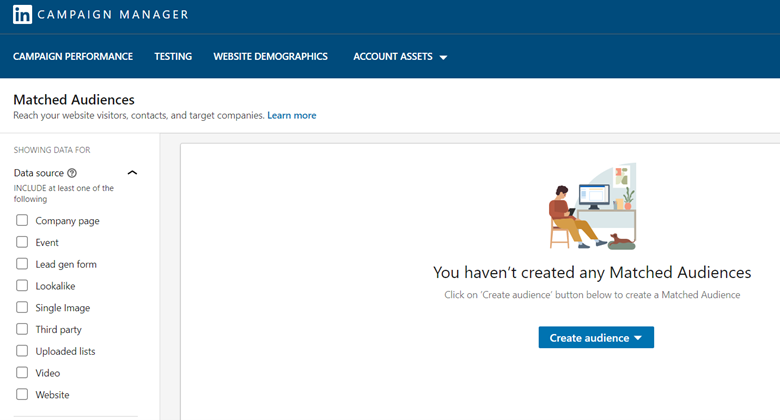Collapse the Data source filter section
This screenshot has width=780, height=420.
pyautogui.click(x=132, y=173)
